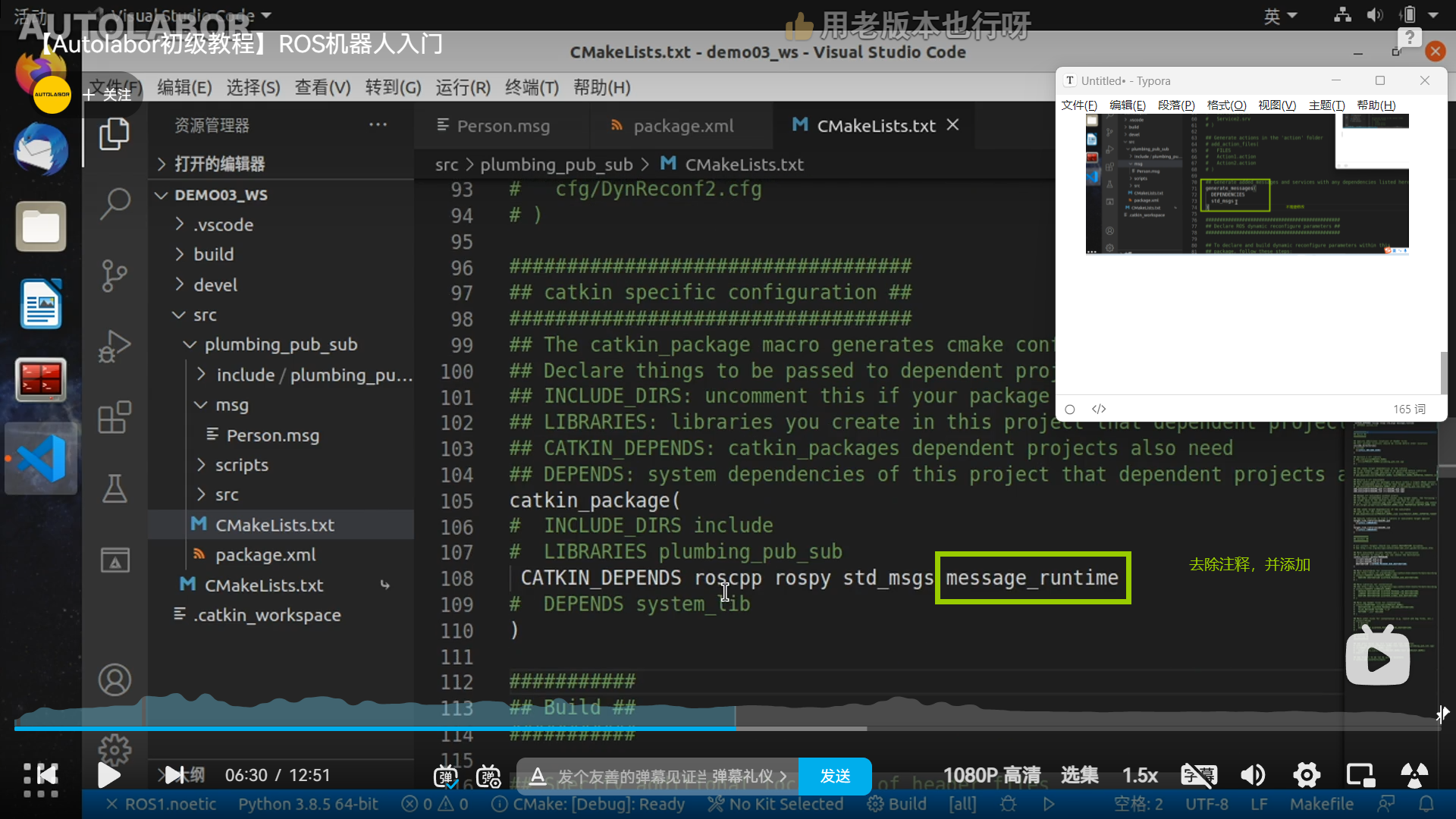Toggle the danmaku display switch
Image resolution: width=1456 pixels, height=819 pixels.
click(x=446, y=776)
